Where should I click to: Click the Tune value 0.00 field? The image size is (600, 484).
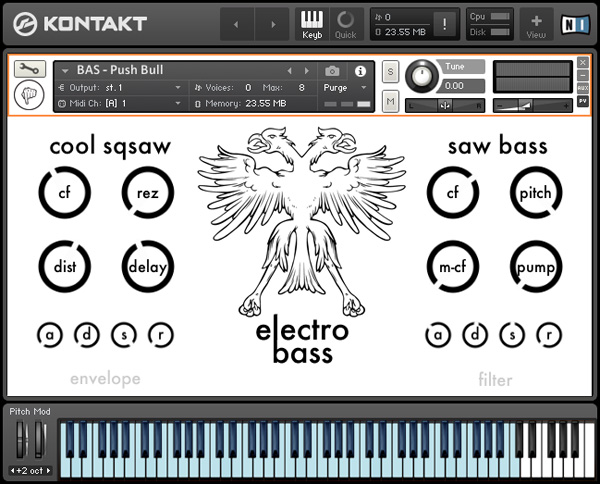461,86
